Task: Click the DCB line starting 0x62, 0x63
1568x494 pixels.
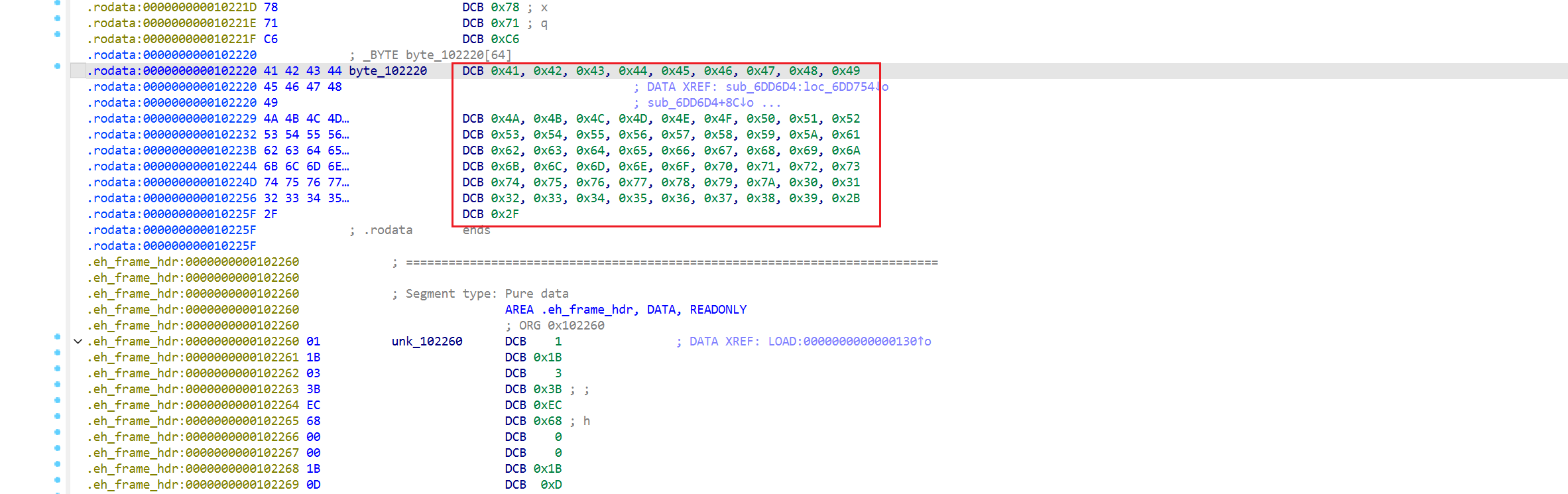Action: tap(661, 151)
